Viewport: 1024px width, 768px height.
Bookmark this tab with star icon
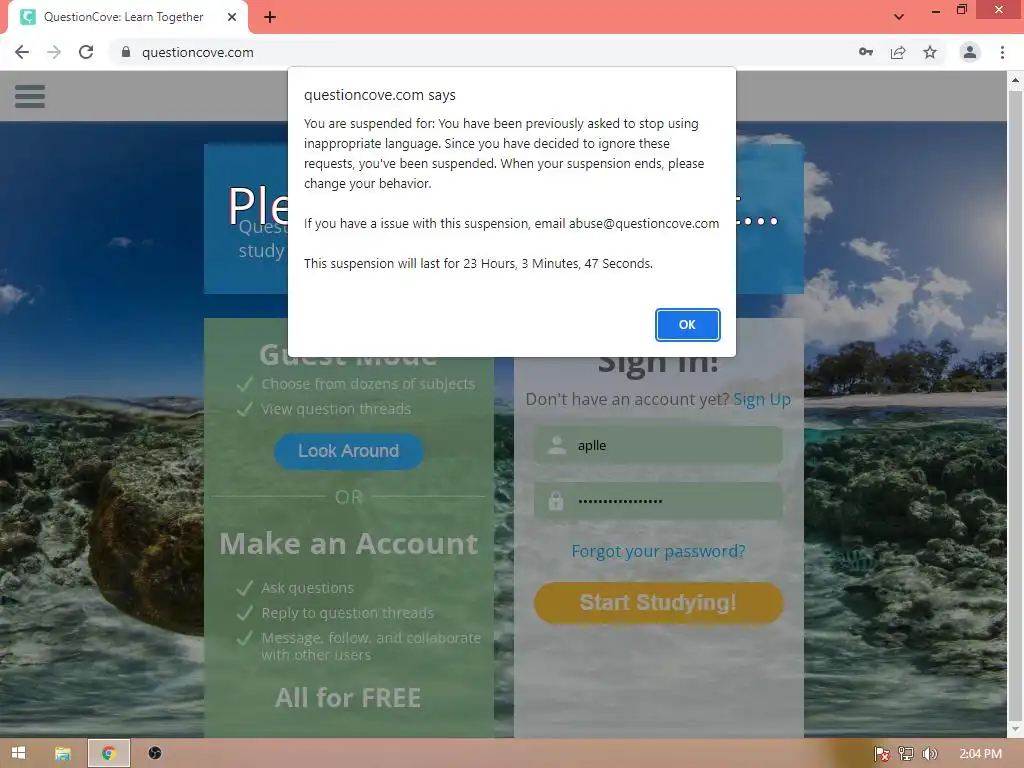pos(930,52)
